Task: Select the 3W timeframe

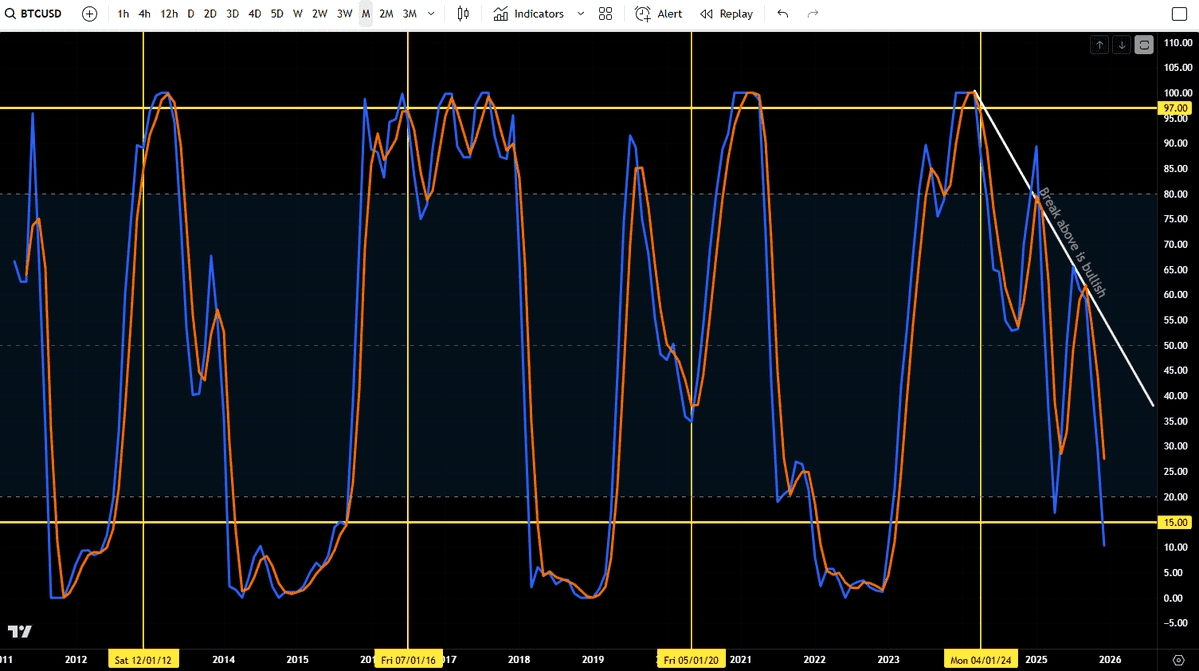Action: (345, 14)
